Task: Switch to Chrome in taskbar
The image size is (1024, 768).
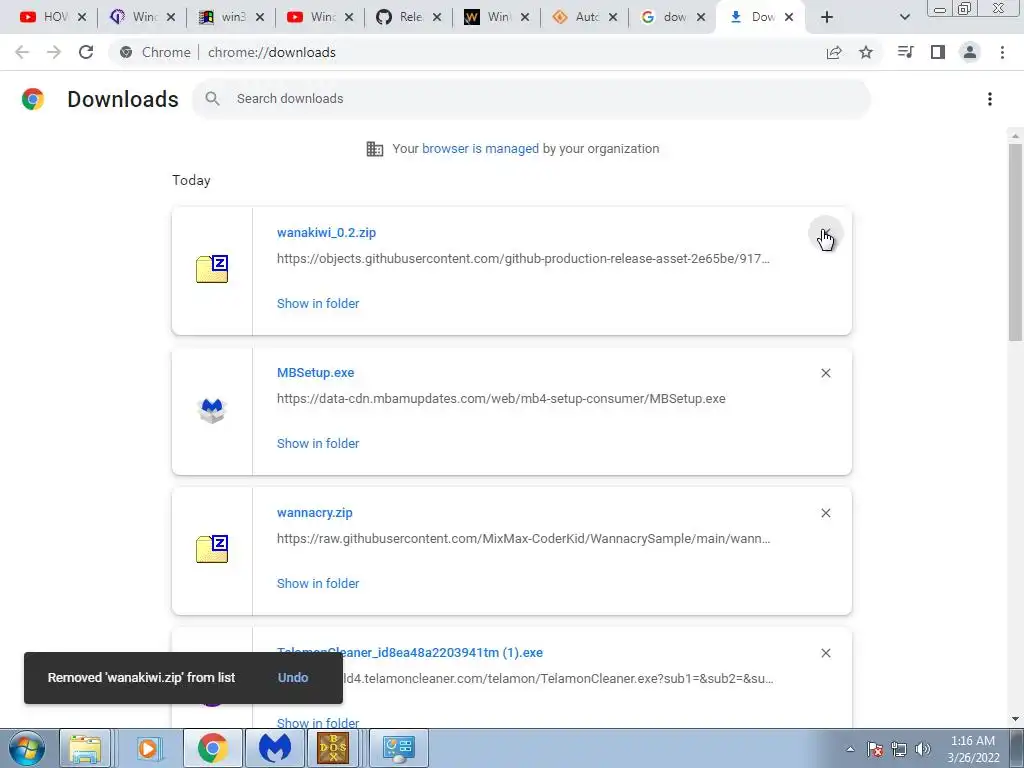Action: click(x=212, y=748)
